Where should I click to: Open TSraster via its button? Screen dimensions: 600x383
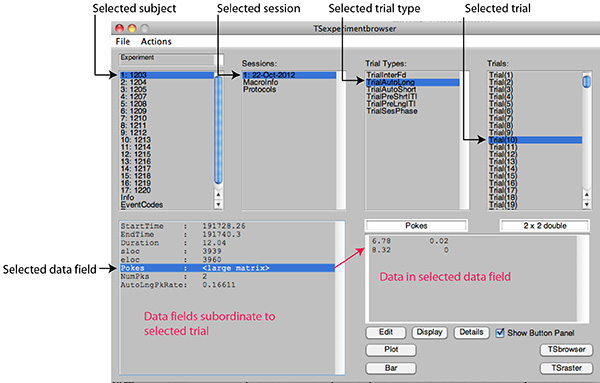click(566, 368)
